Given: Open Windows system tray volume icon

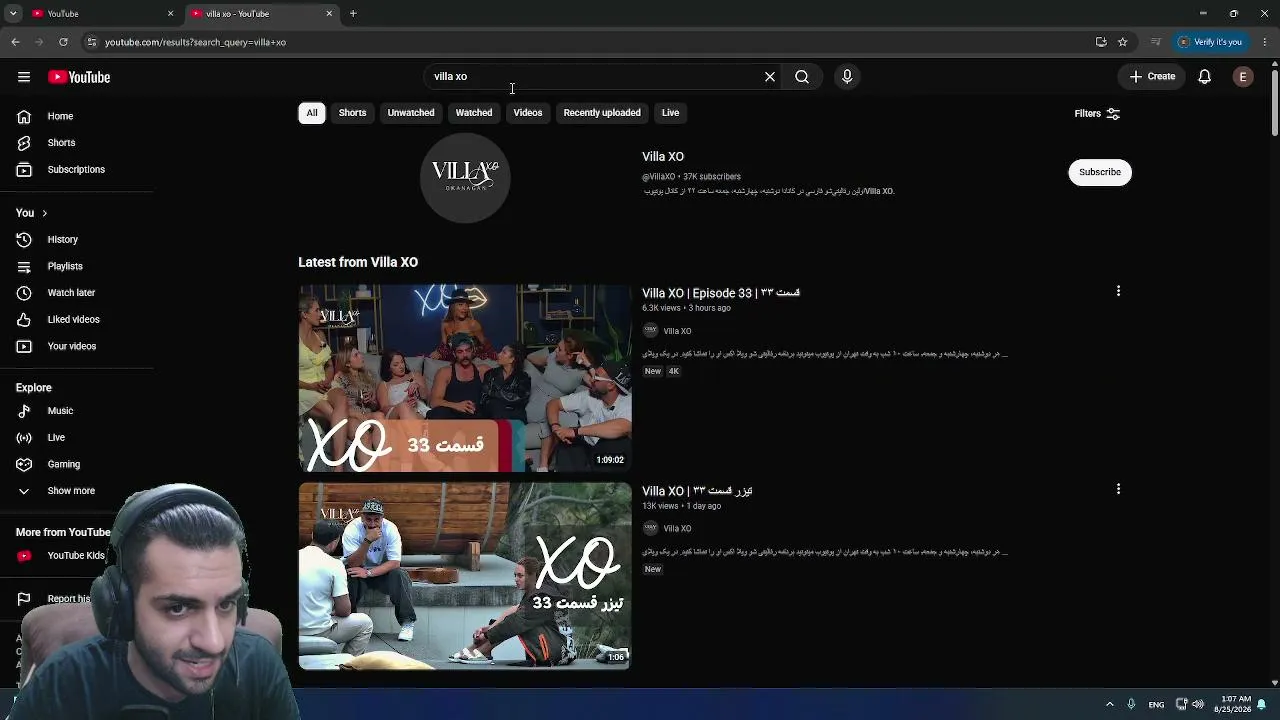Looking at the screenshot, I should click(x=1198, y=704).
